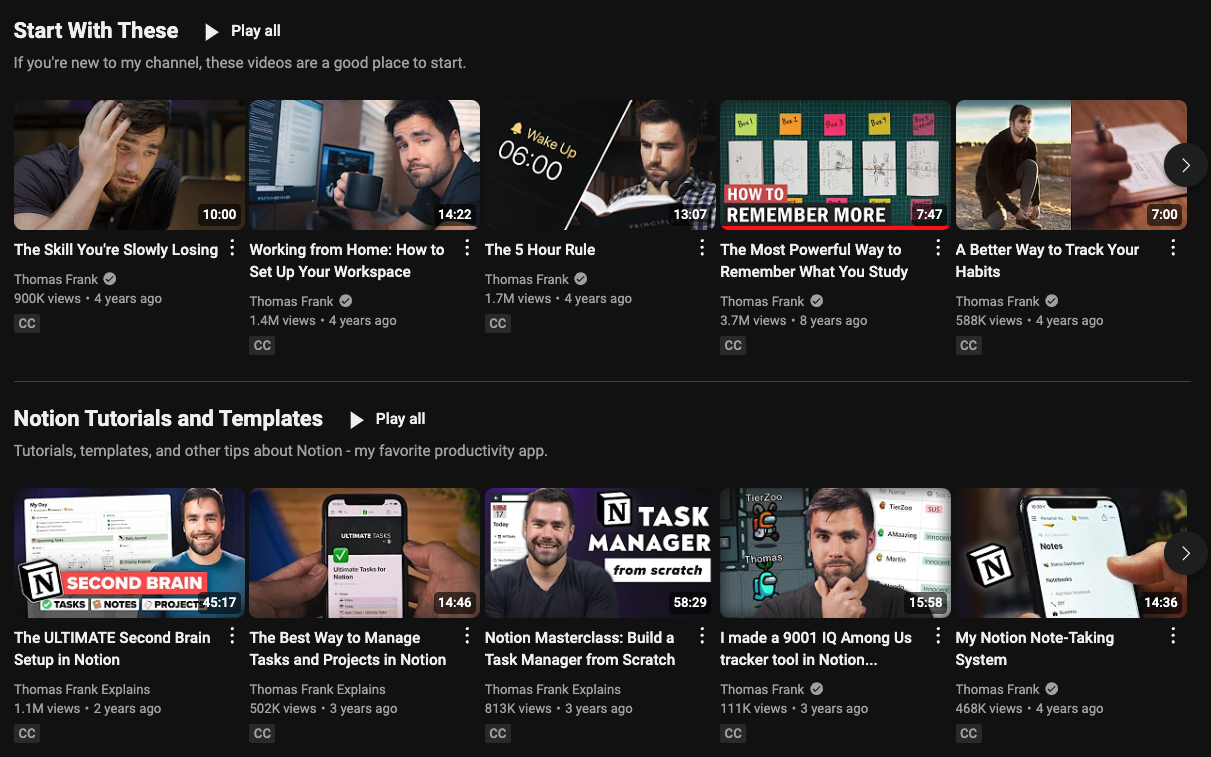Screen dimensions: 1211x757
Task: Open options for The ULTIMATE Second Brain video
Action: click(232, 636)
